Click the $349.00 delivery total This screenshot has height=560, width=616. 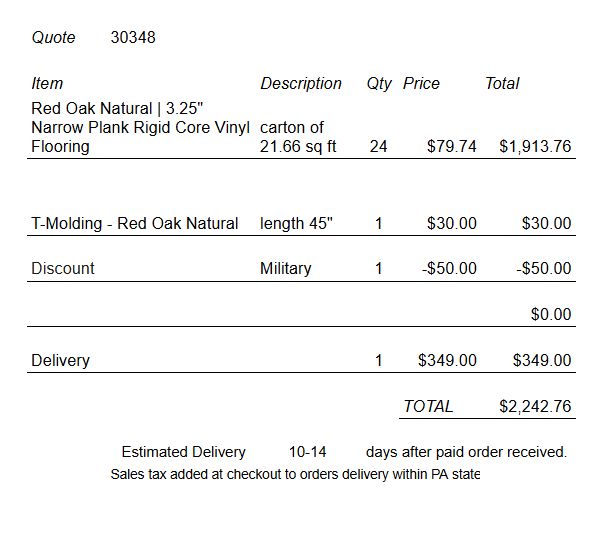(542, 360)
